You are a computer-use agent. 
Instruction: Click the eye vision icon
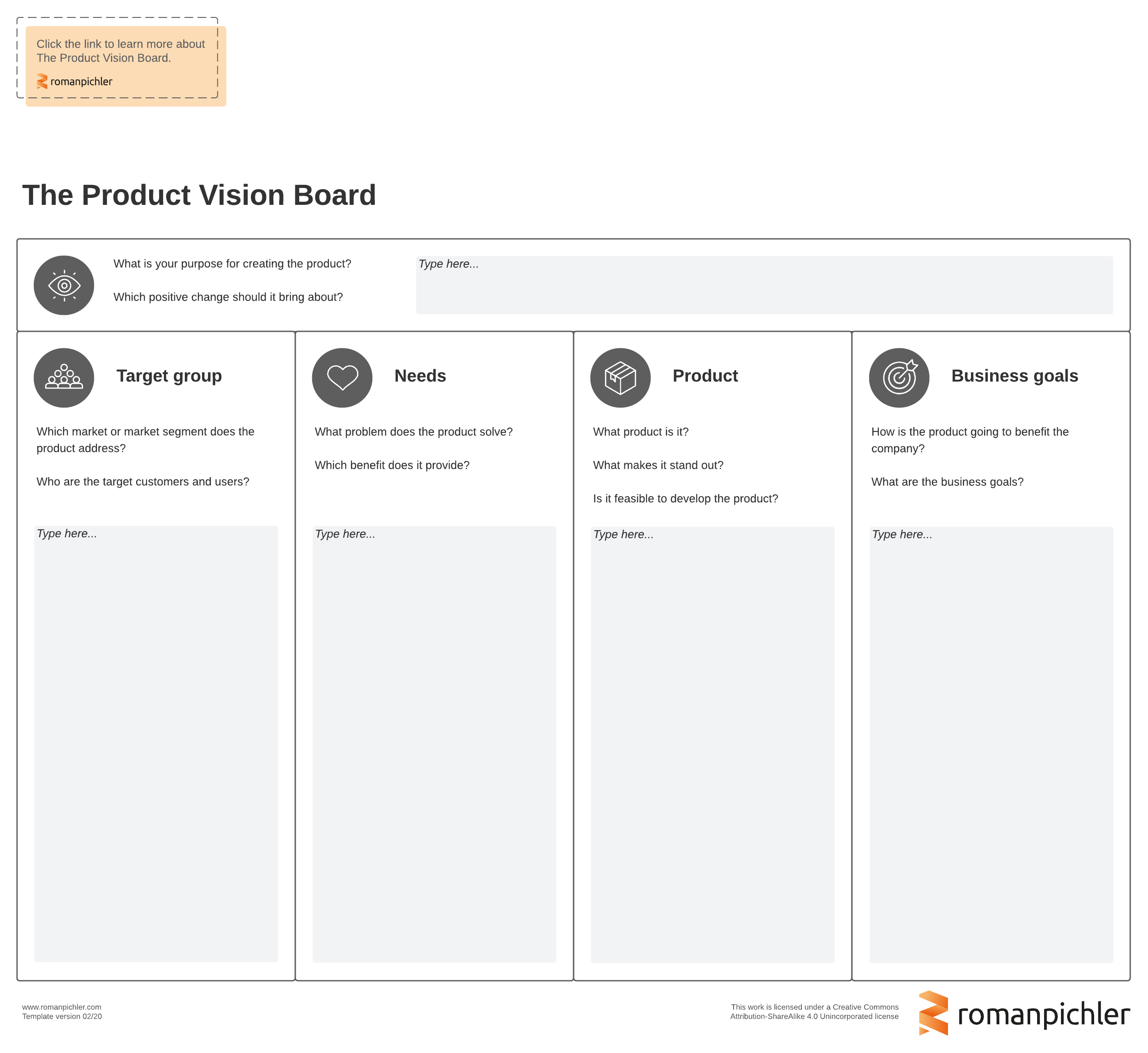tap(64, 285)
